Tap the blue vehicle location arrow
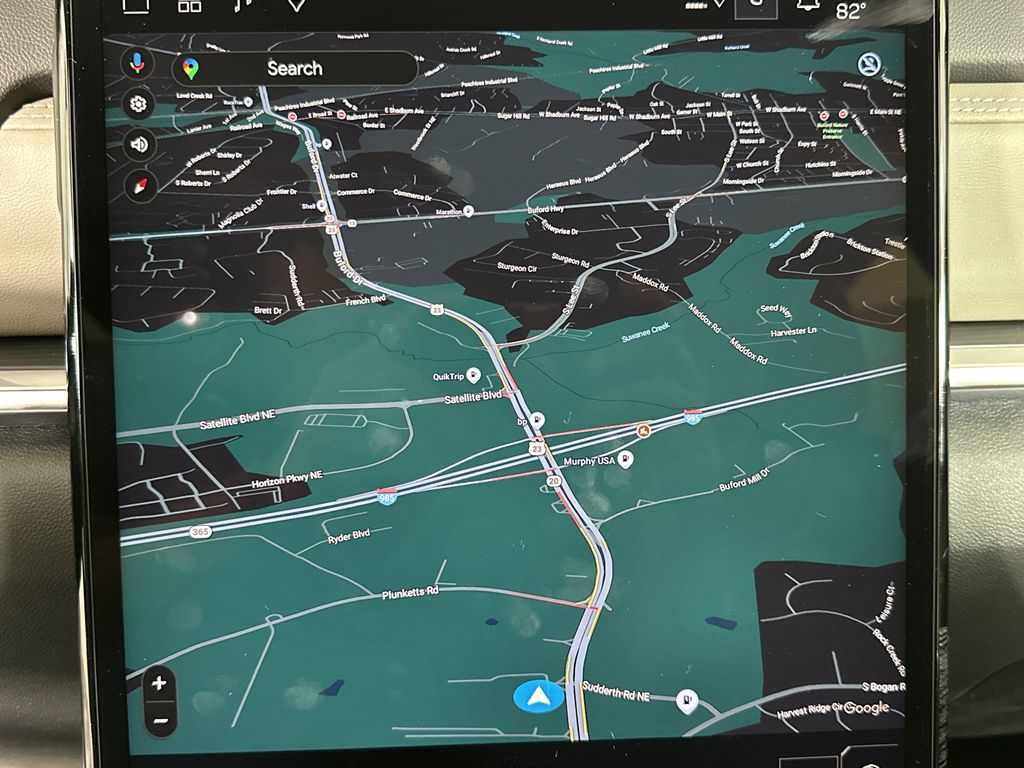Image resolution: width=1024 pixels, height=768 pixels. tap(538, 696)
